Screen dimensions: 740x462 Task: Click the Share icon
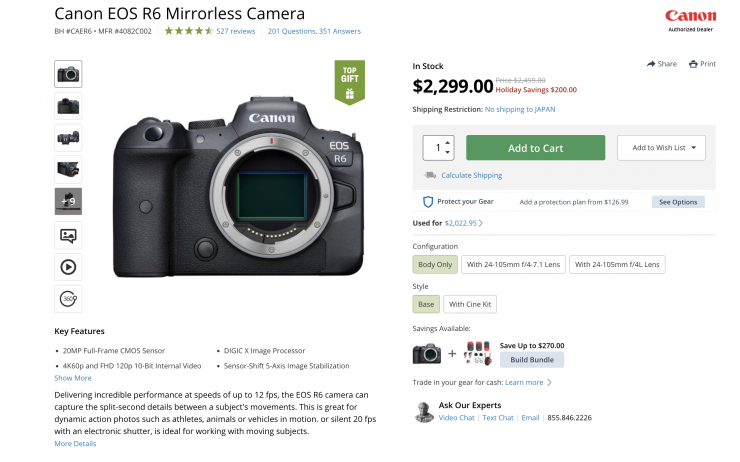(x=652, y=64)
